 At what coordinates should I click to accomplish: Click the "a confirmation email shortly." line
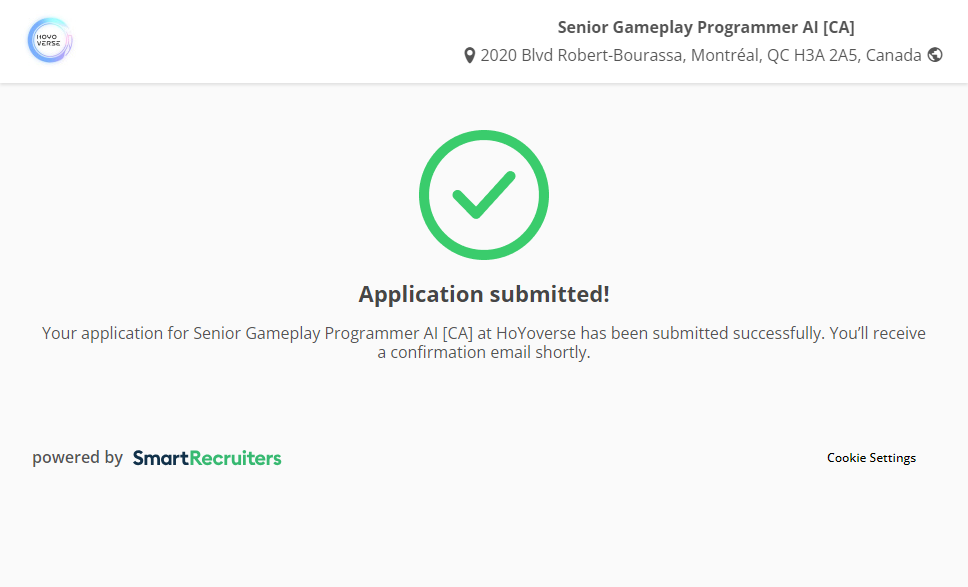coord(484,353)
